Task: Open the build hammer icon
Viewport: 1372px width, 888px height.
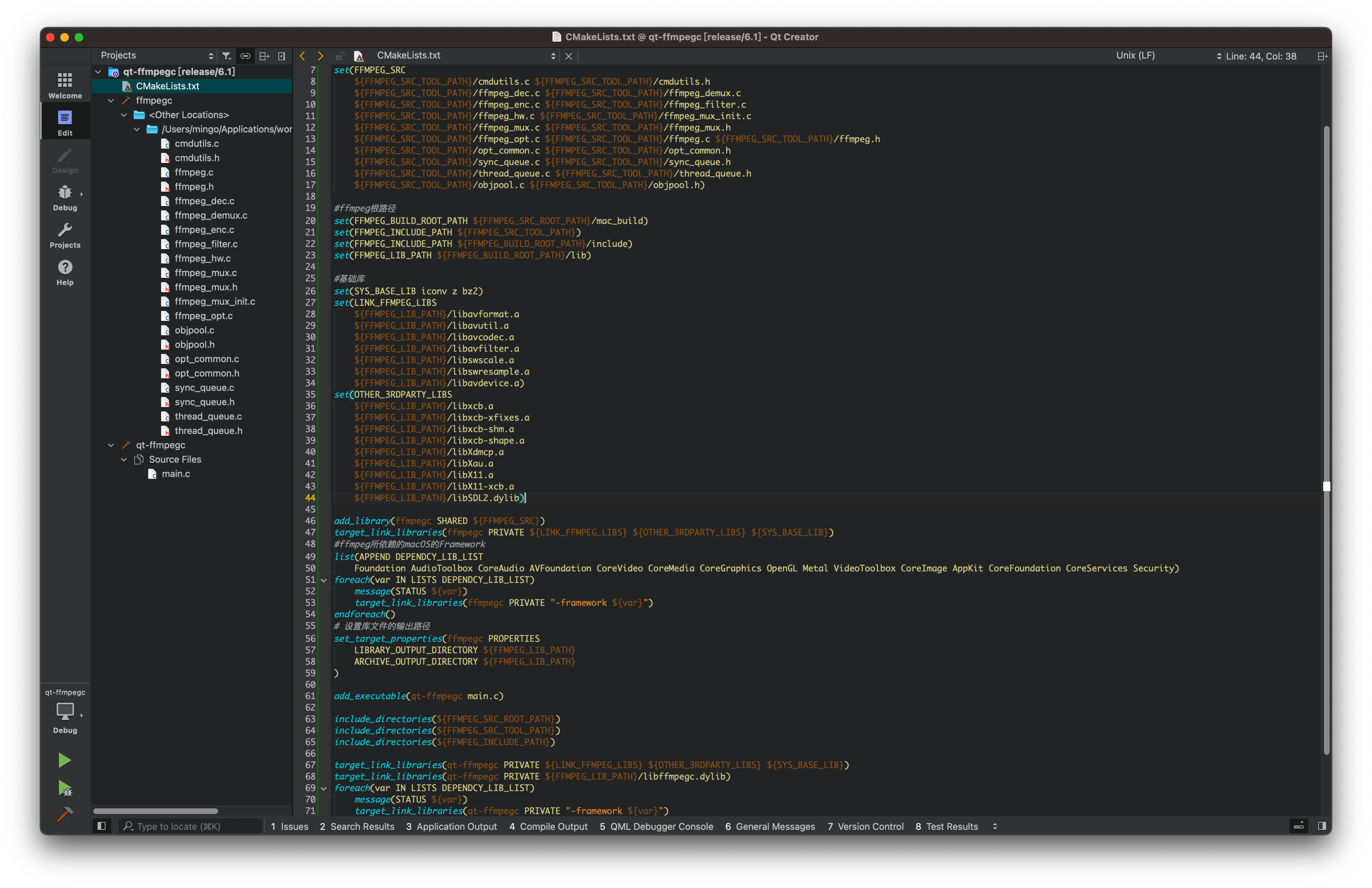Action: (x=65, y=814)
